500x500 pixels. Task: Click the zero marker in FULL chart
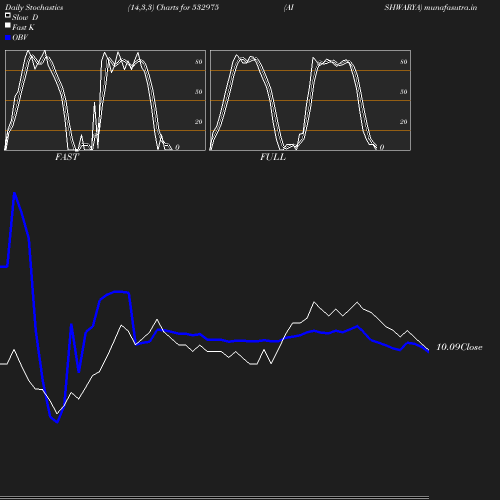[382, 147]
